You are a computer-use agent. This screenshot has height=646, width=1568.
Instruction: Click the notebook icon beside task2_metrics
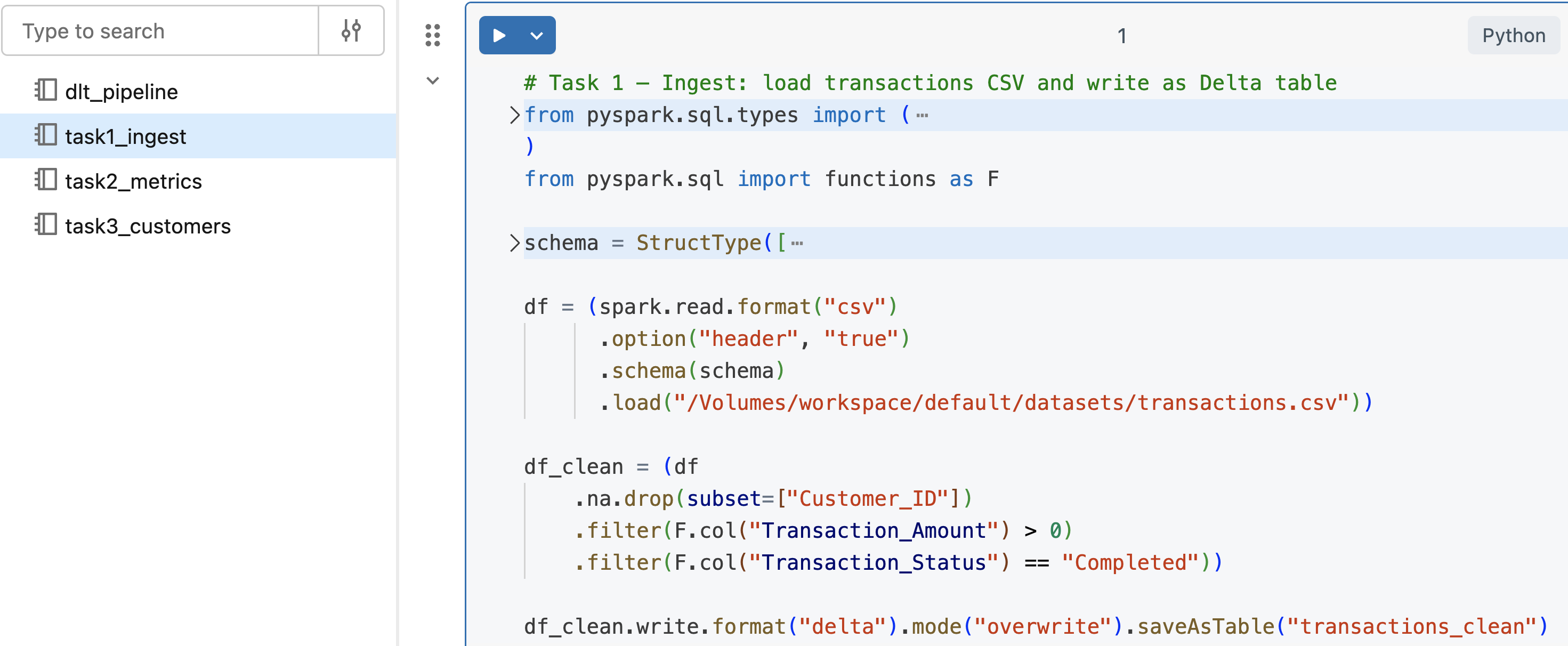46,181
